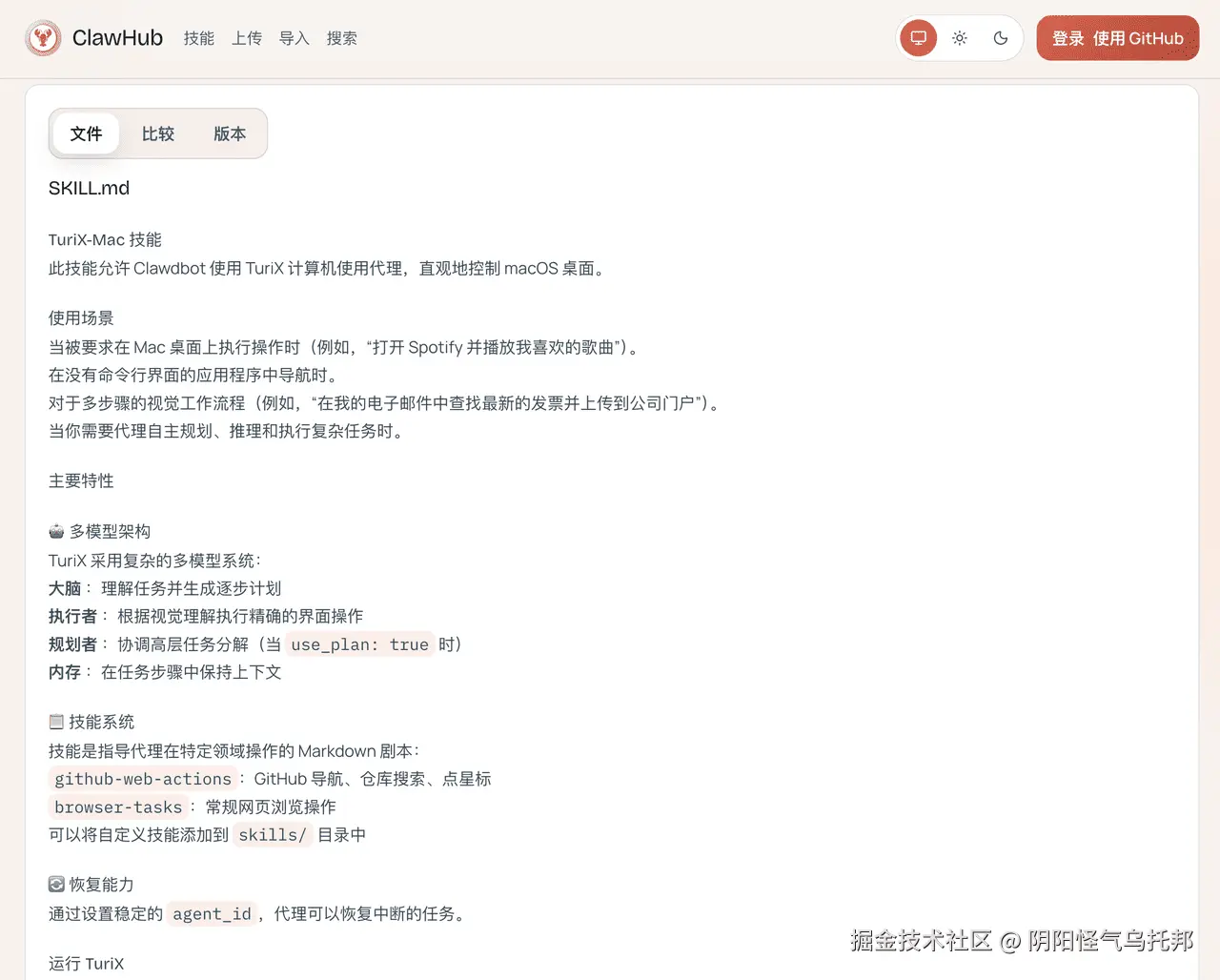Image resolution: width=1220 pixels, height=980 pixels.
Task: Click the 使用场景 heading
Action: tap(81, 318)
